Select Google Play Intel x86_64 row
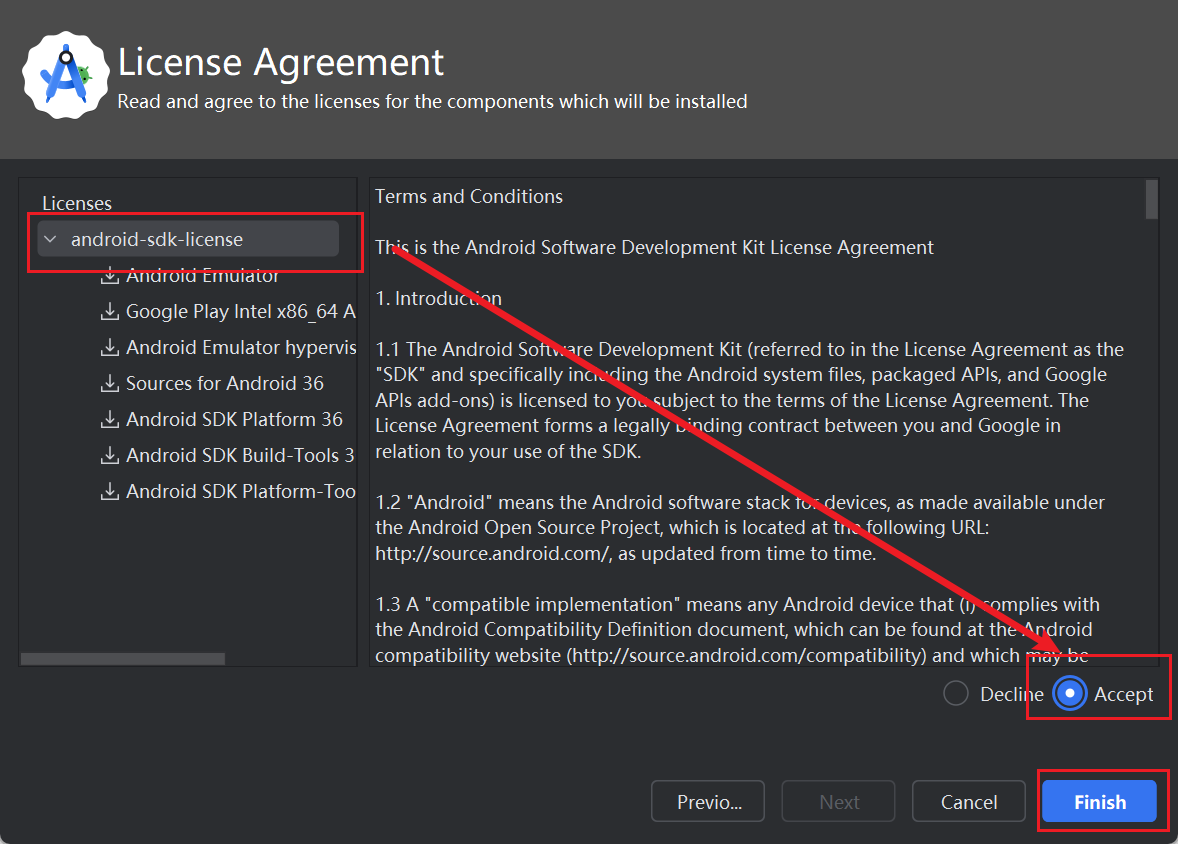The height and width of the screenshot is (844, 1178). click(228, 311)
